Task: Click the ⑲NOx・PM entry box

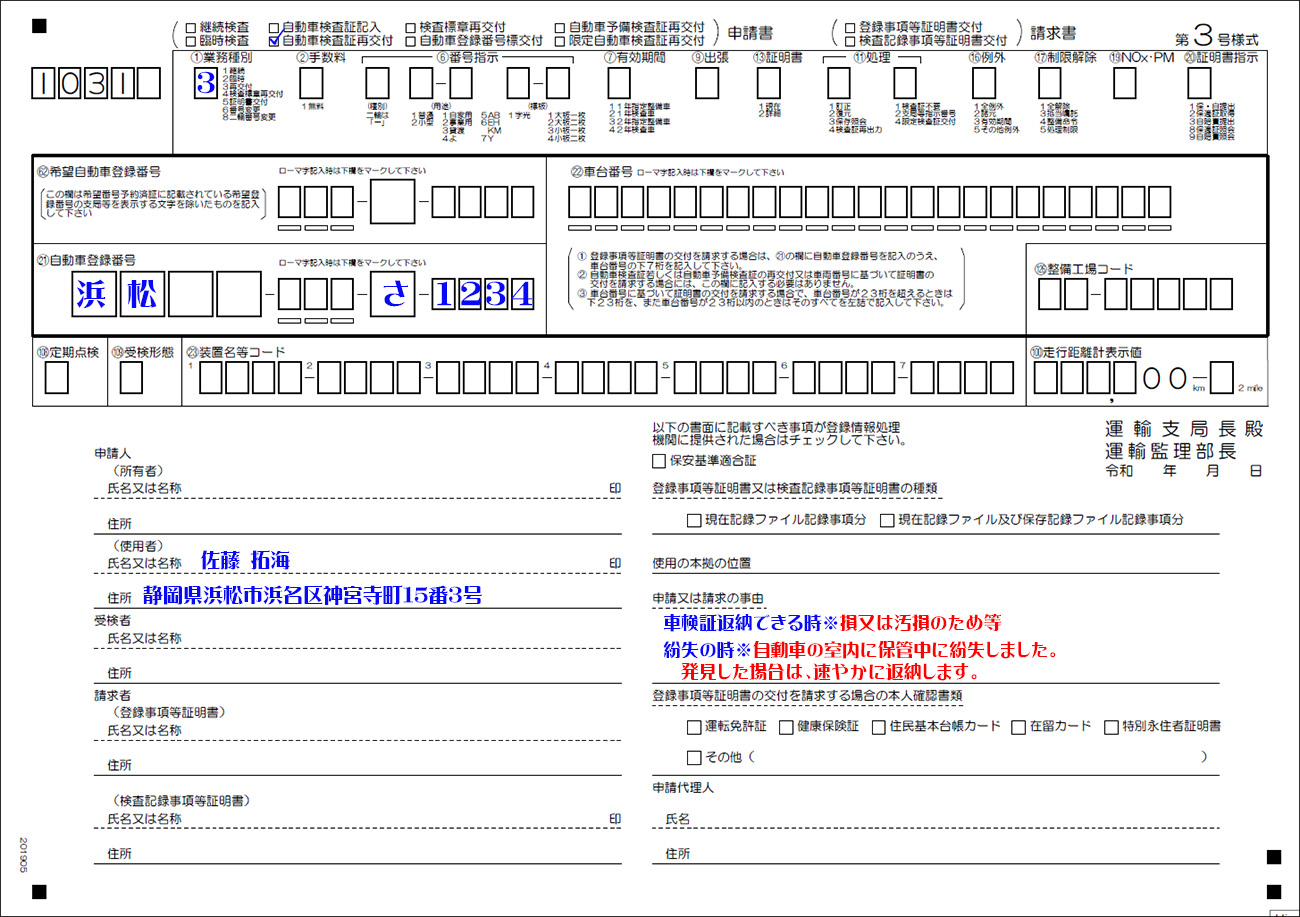Action: [1125, 84]
